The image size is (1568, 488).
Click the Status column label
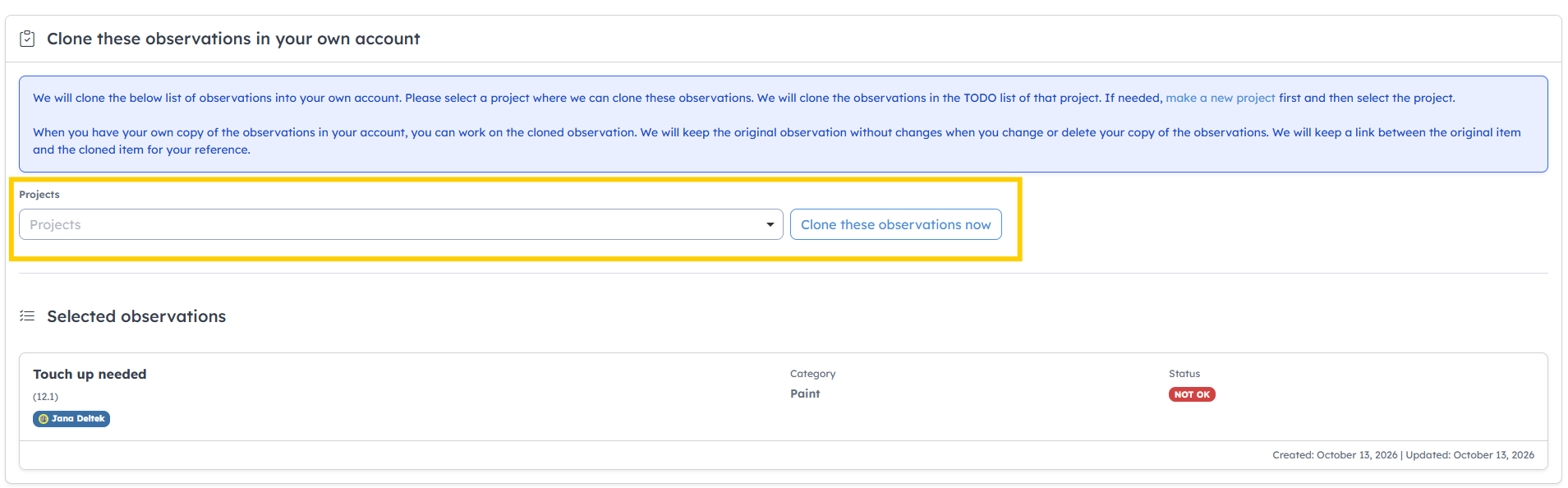click(x=1184, y=374)
